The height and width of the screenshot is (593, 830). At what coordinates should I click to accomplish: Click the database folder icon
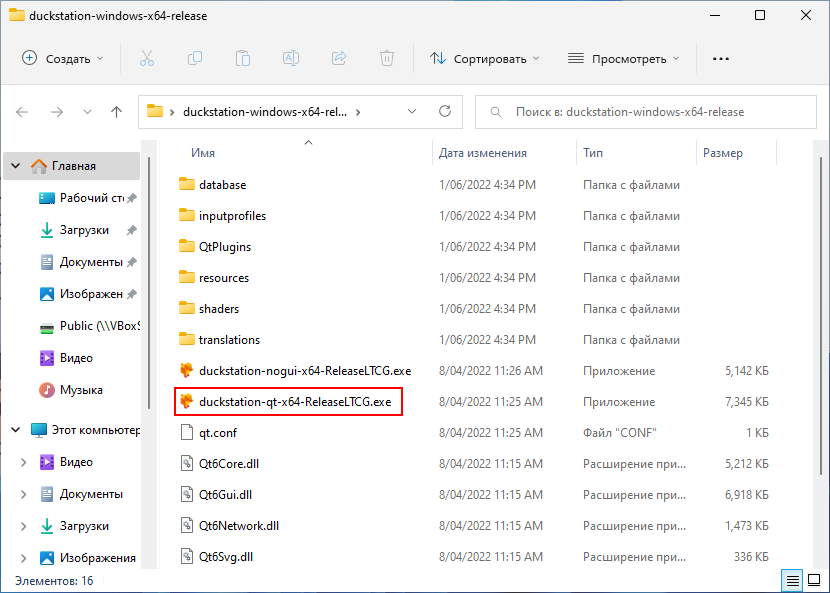(x=186, y=184)
